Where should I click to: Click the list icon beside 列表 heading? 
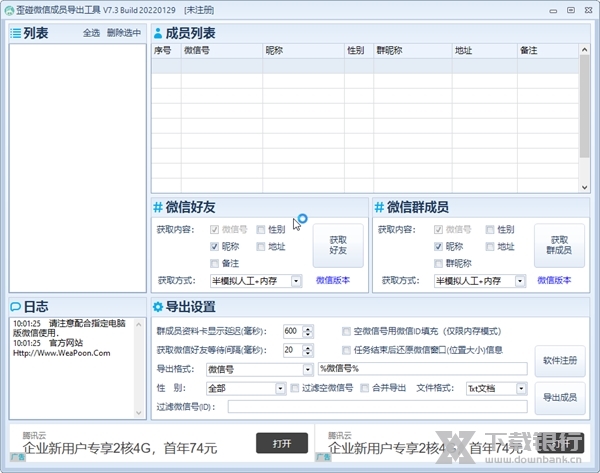pos(16,33)
